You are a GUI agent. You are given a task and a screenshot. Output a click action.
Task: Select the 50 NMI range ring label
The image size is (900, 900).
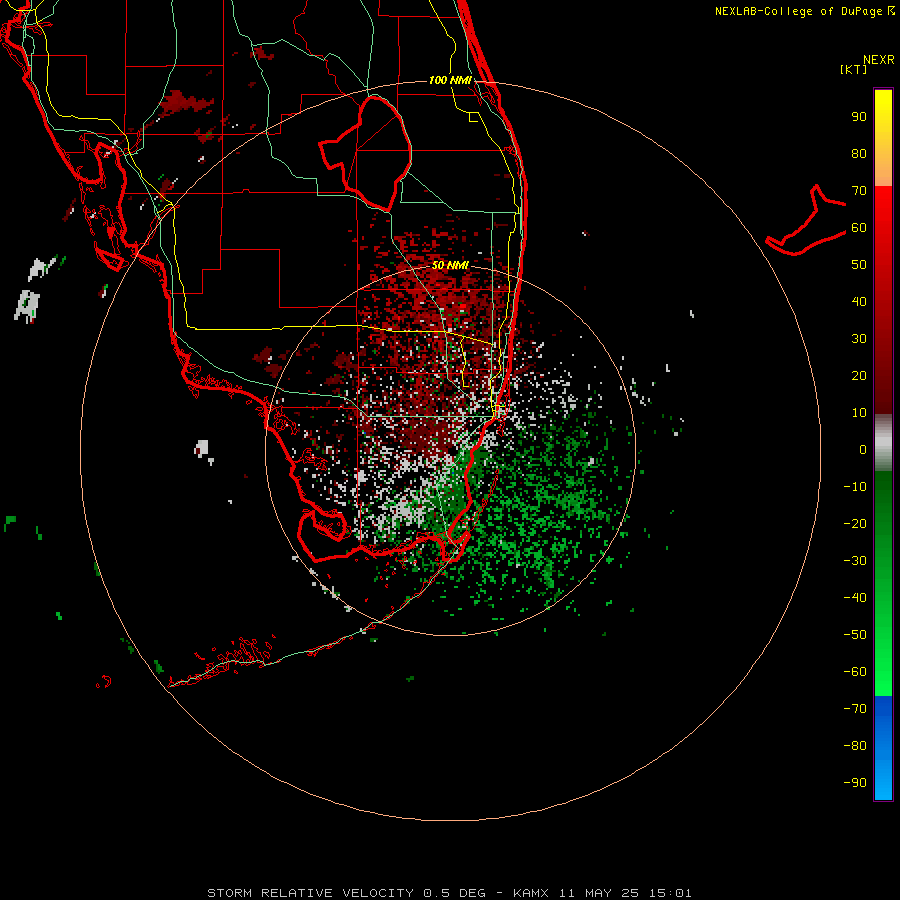point(450,265)
